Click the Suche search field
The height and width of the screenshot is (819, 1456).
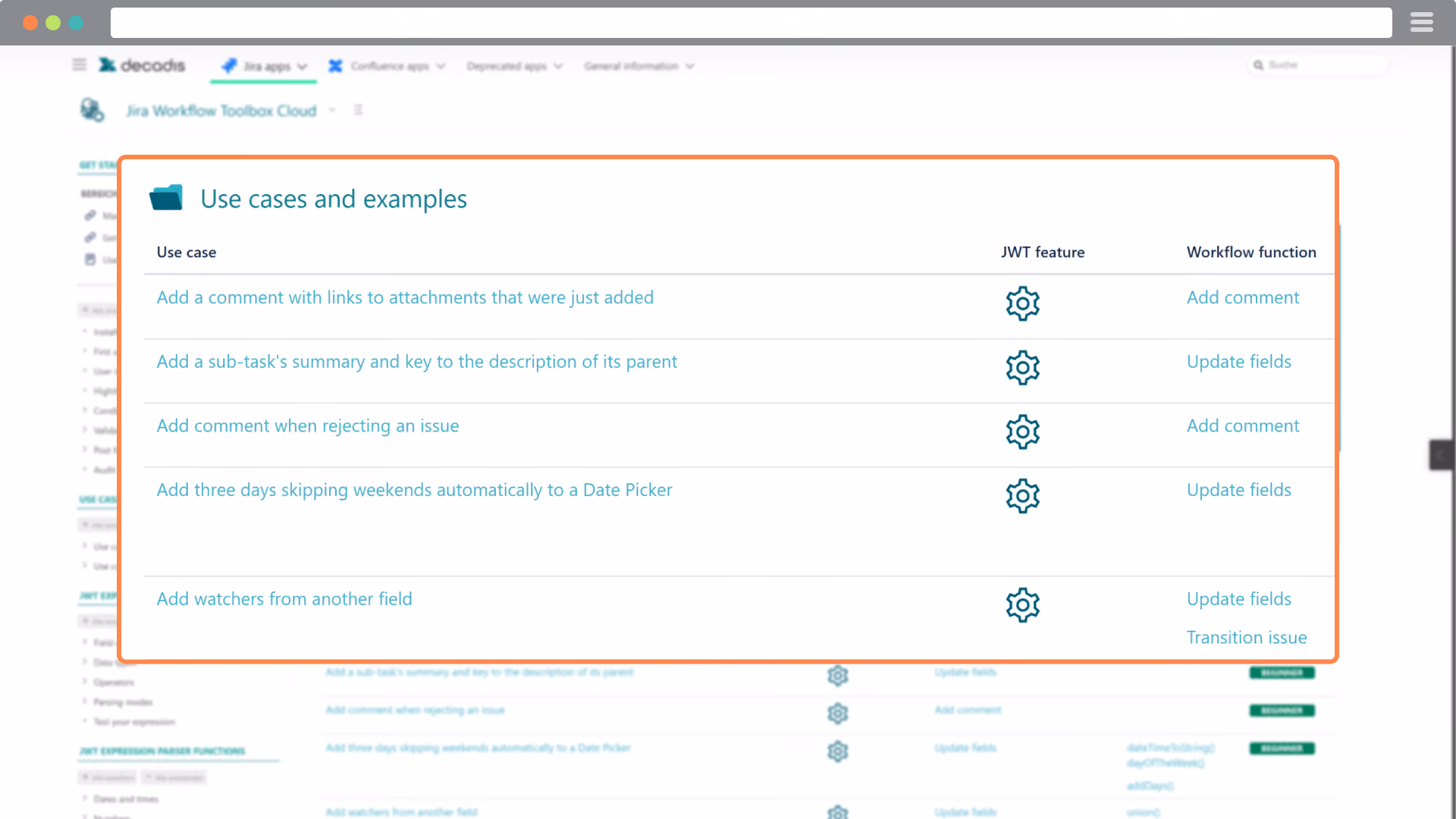pos(1318,65)
